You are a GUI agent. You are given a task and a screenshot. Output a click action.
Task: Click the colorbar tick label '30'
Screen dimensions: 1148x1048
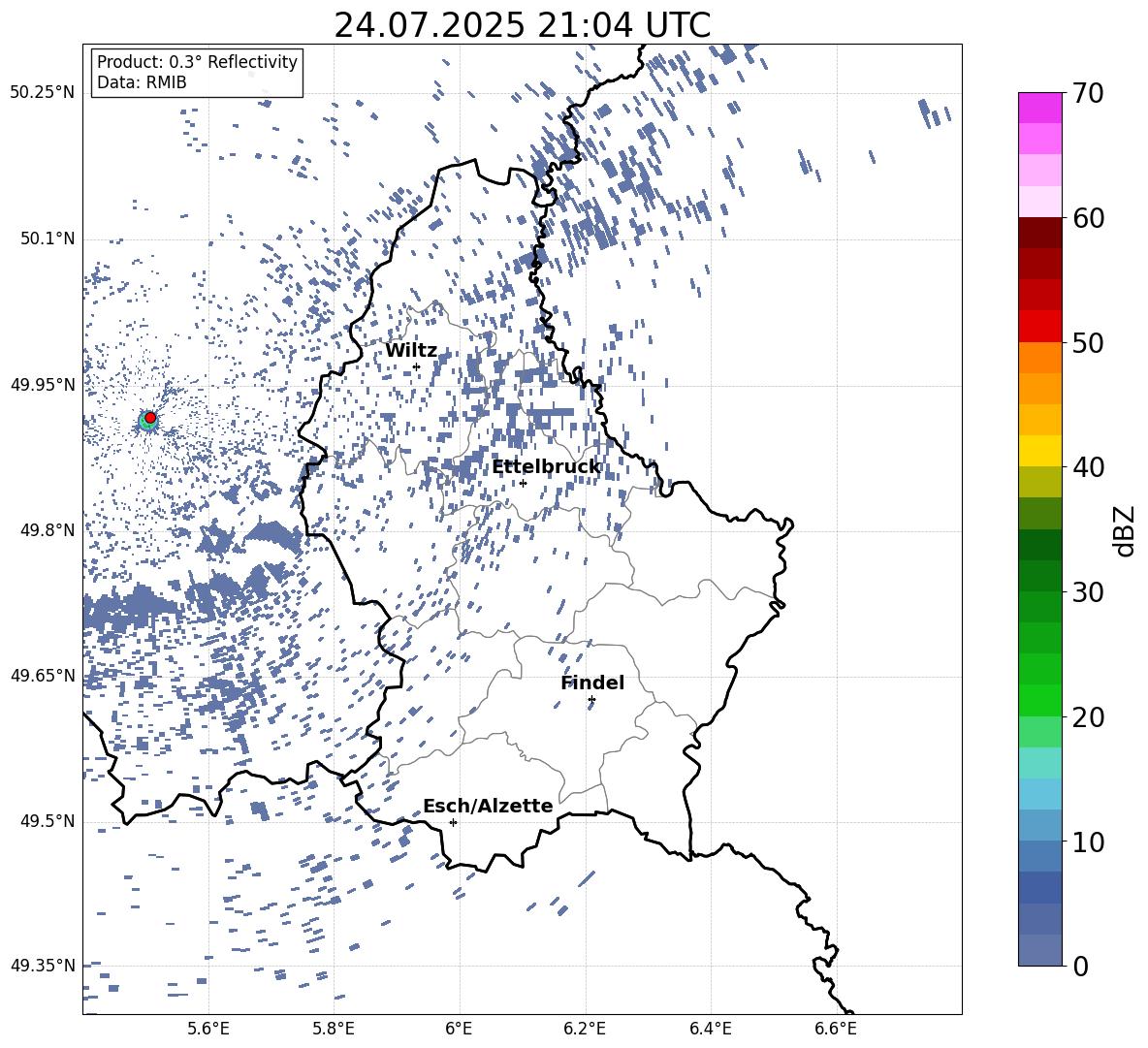pos(1088,592)
